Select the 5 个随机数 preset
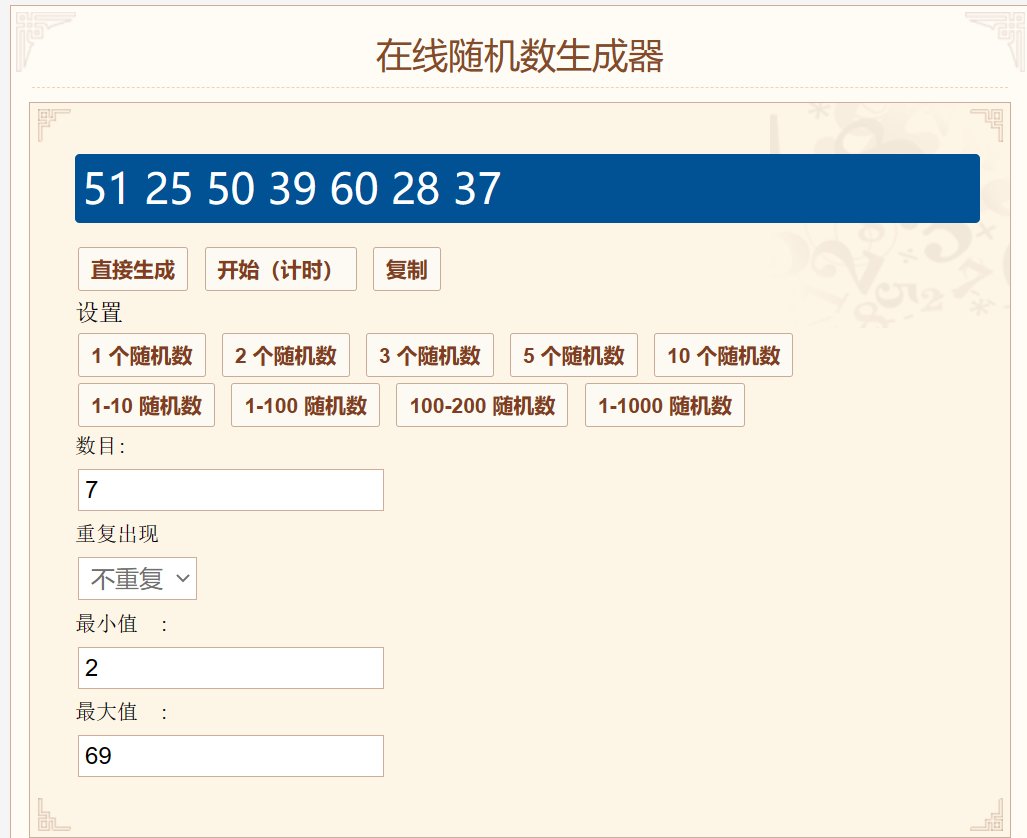The height and width of the screenshot is (838, 1027). (x=574, y=355)
